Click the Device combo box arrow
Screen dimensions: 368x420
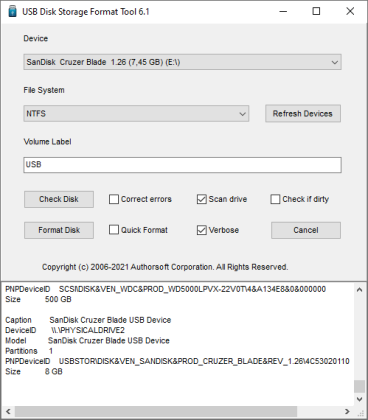334,62
